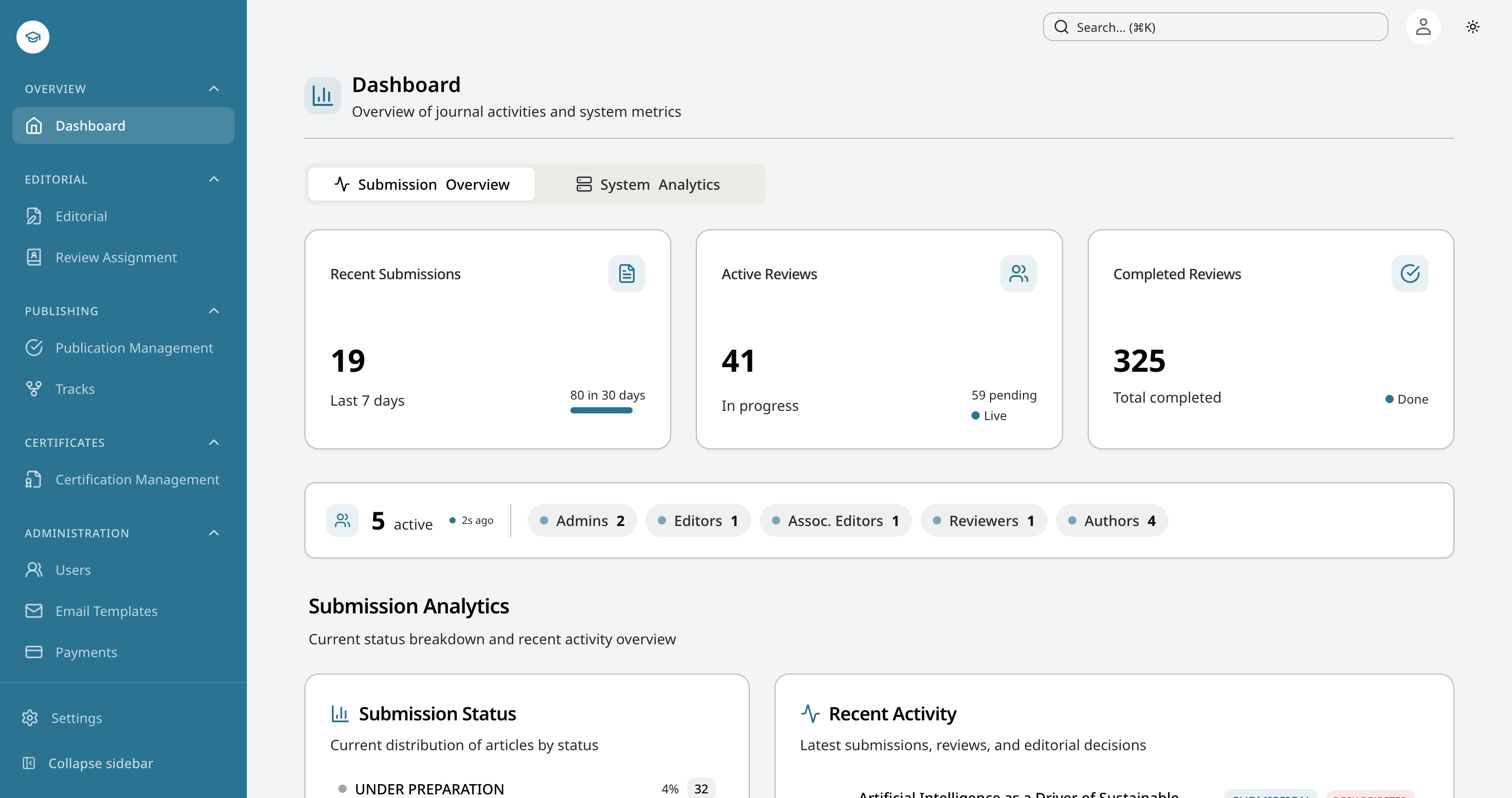
Task: Click the 32 count badge for Under Preparation
Action: point(701,789)
